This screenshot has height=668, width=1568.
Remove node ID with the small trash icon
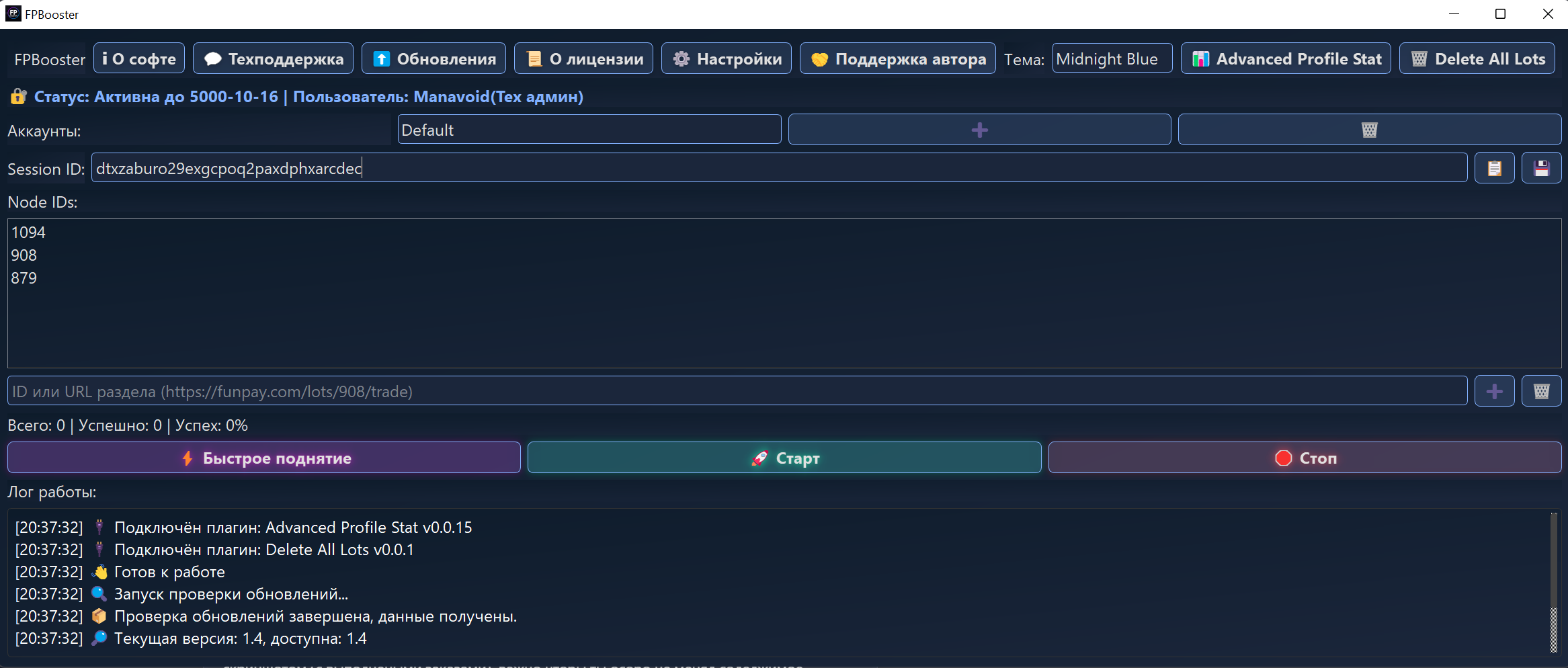1541,391
